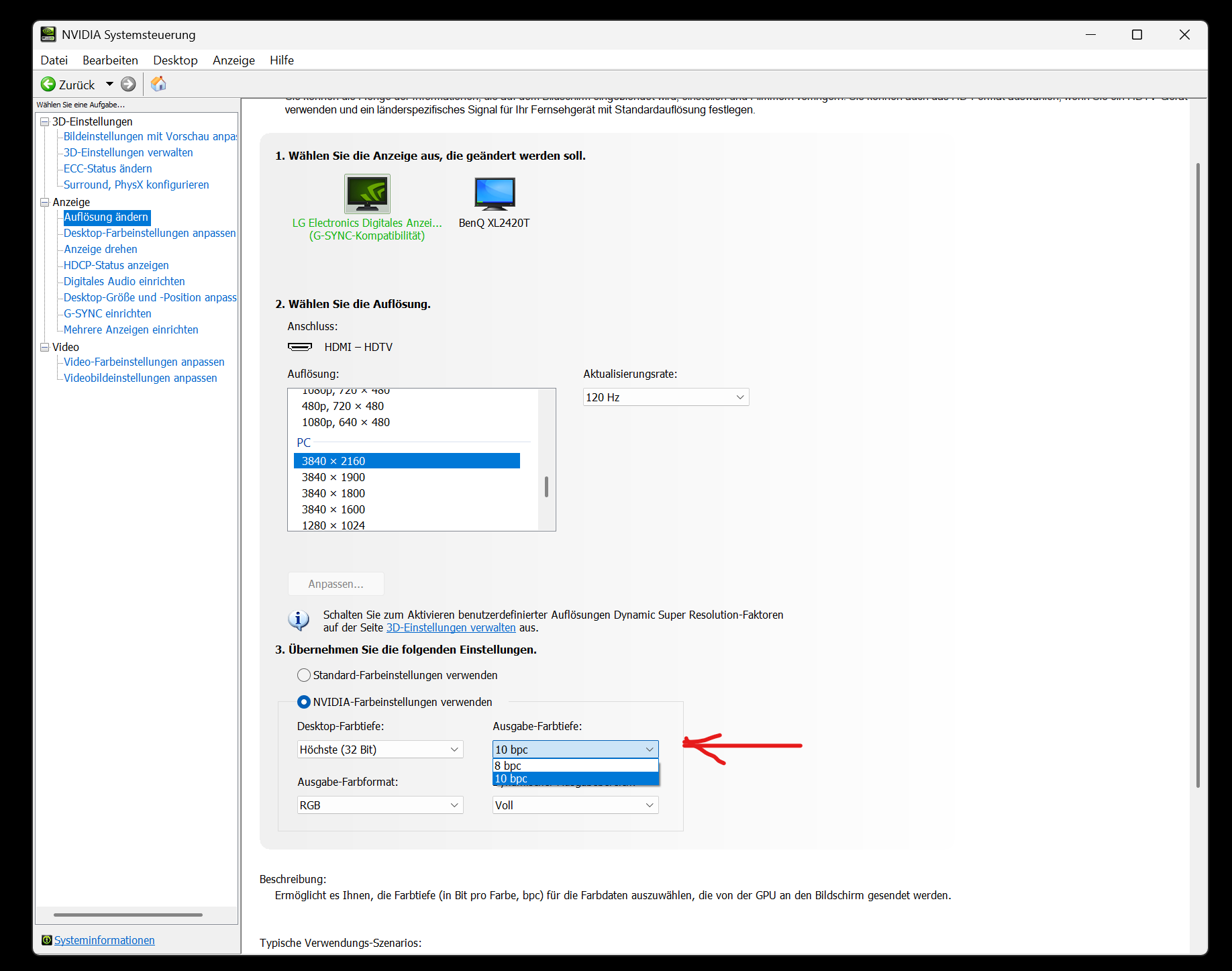Click the resolution list scrollbar thumb

pos(547,487)
